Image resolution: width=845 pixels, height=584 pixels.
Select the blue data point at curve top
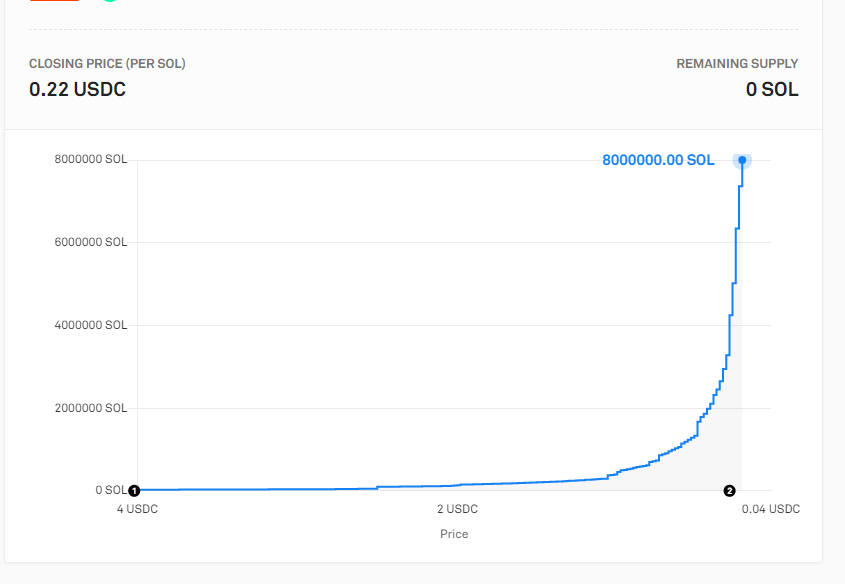(742, 160)
